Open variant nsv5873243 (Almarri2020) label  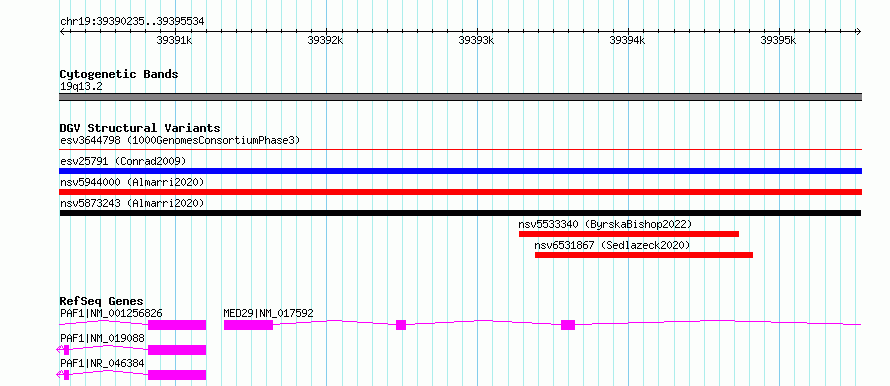[x=132, y=203]
